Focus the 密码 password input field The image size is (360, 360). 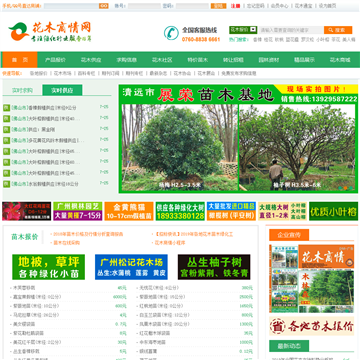click(192, 6)
